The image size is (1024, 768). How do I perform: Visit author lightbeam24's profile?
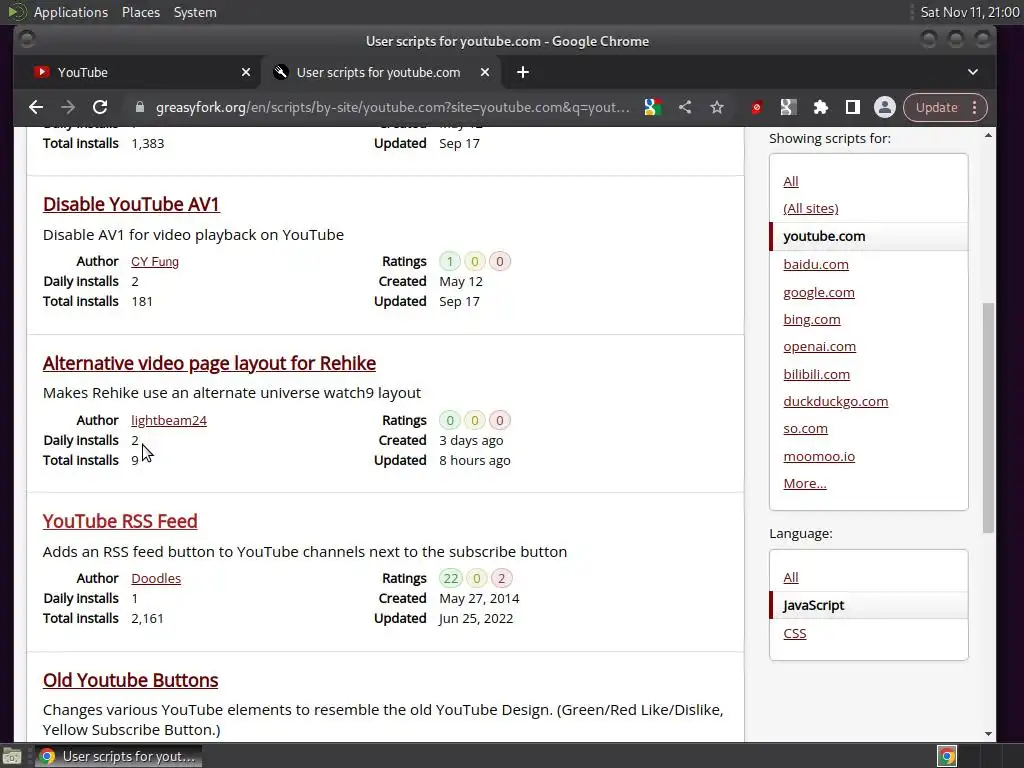(168, 421)
